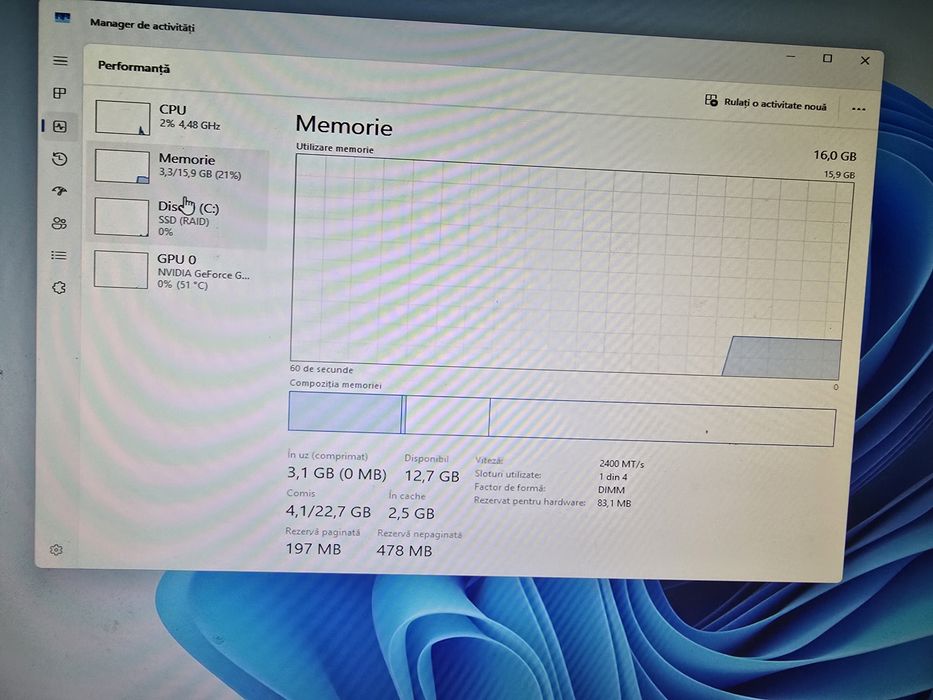The image size is (933, 700).
Task: Select the GPU 0 entry
Action: click(176, 271)
